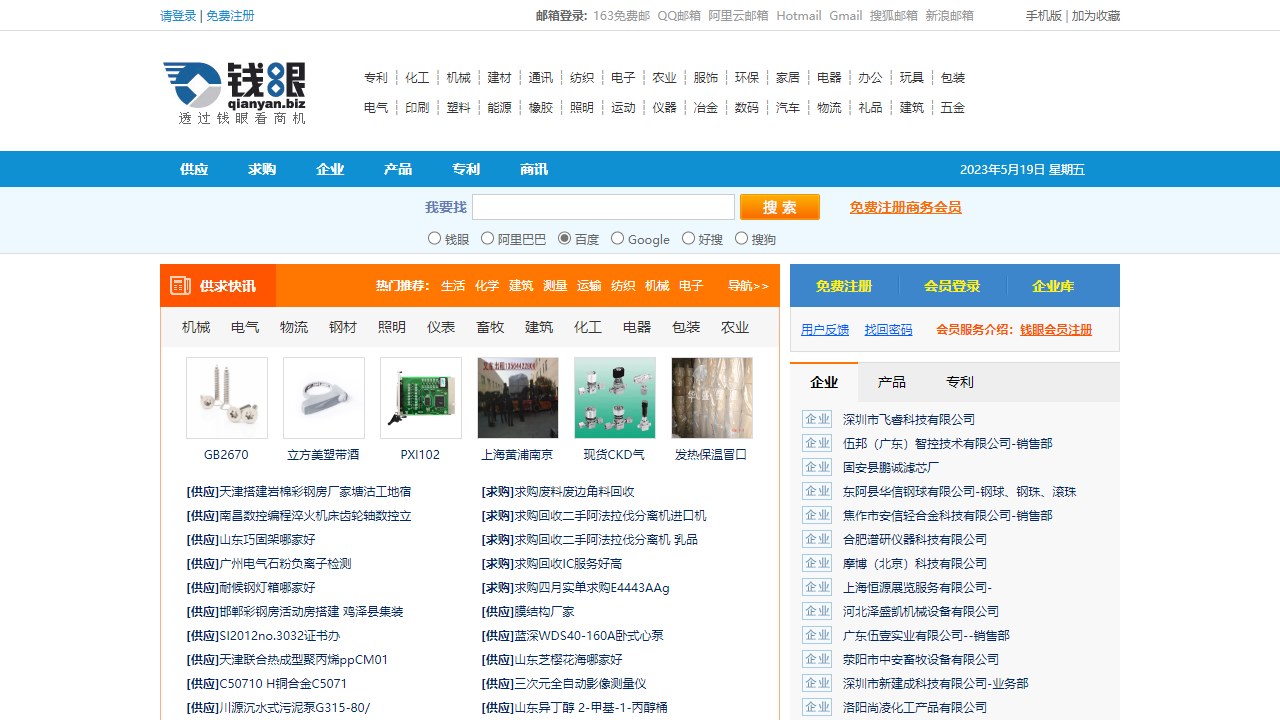
Task: Open 商讯 in the blue navigation bar
Action: (x=534, y=169)
